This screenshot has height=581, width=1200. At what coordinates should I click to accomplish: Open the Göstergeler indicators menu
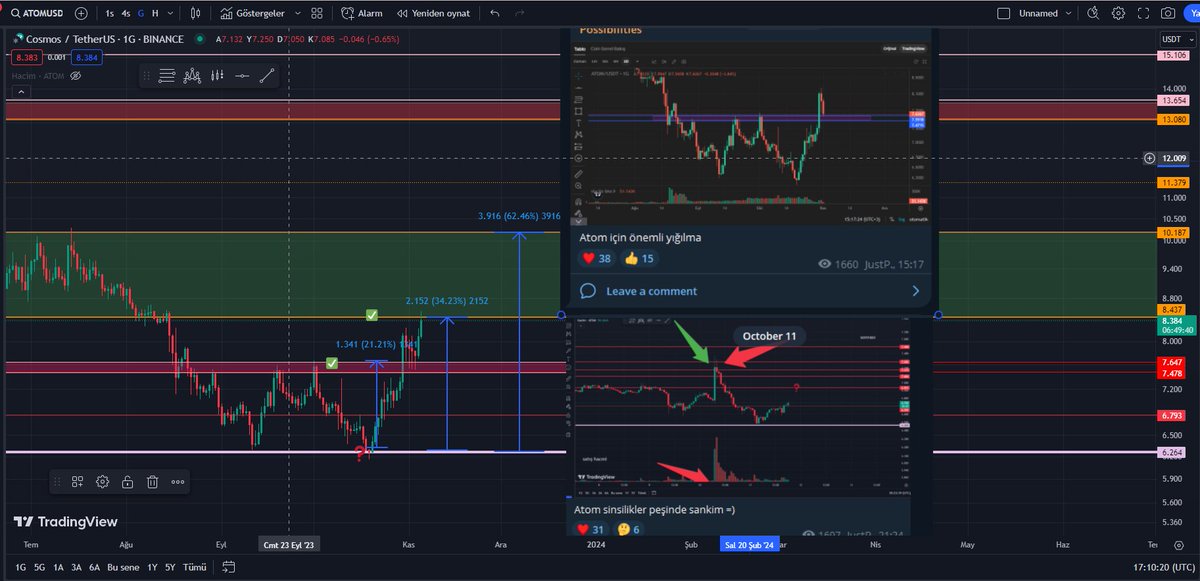tap(252, 14)
